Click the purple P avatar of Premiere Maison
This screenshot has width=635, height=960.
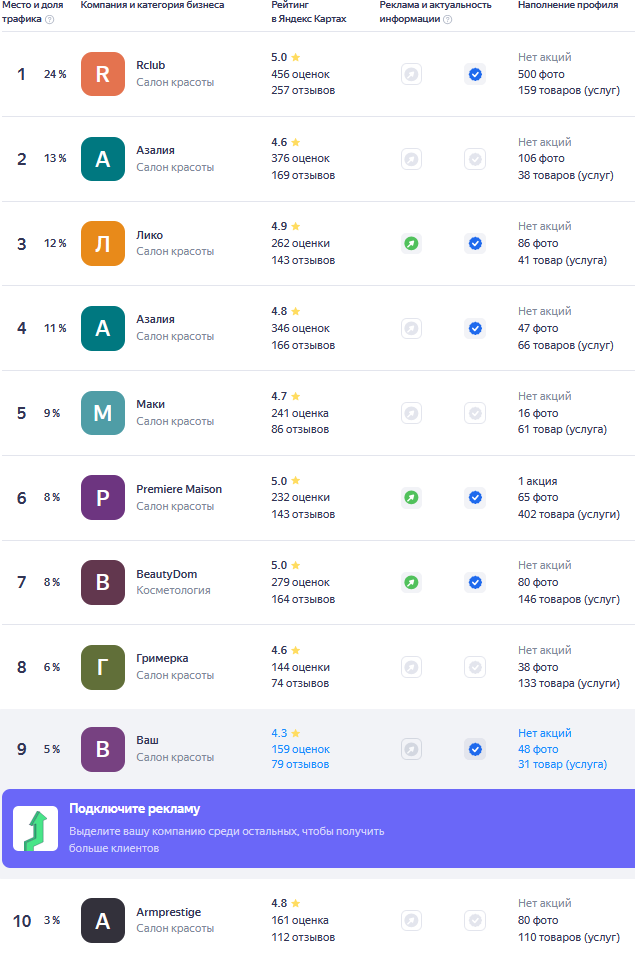pos(103,497)
